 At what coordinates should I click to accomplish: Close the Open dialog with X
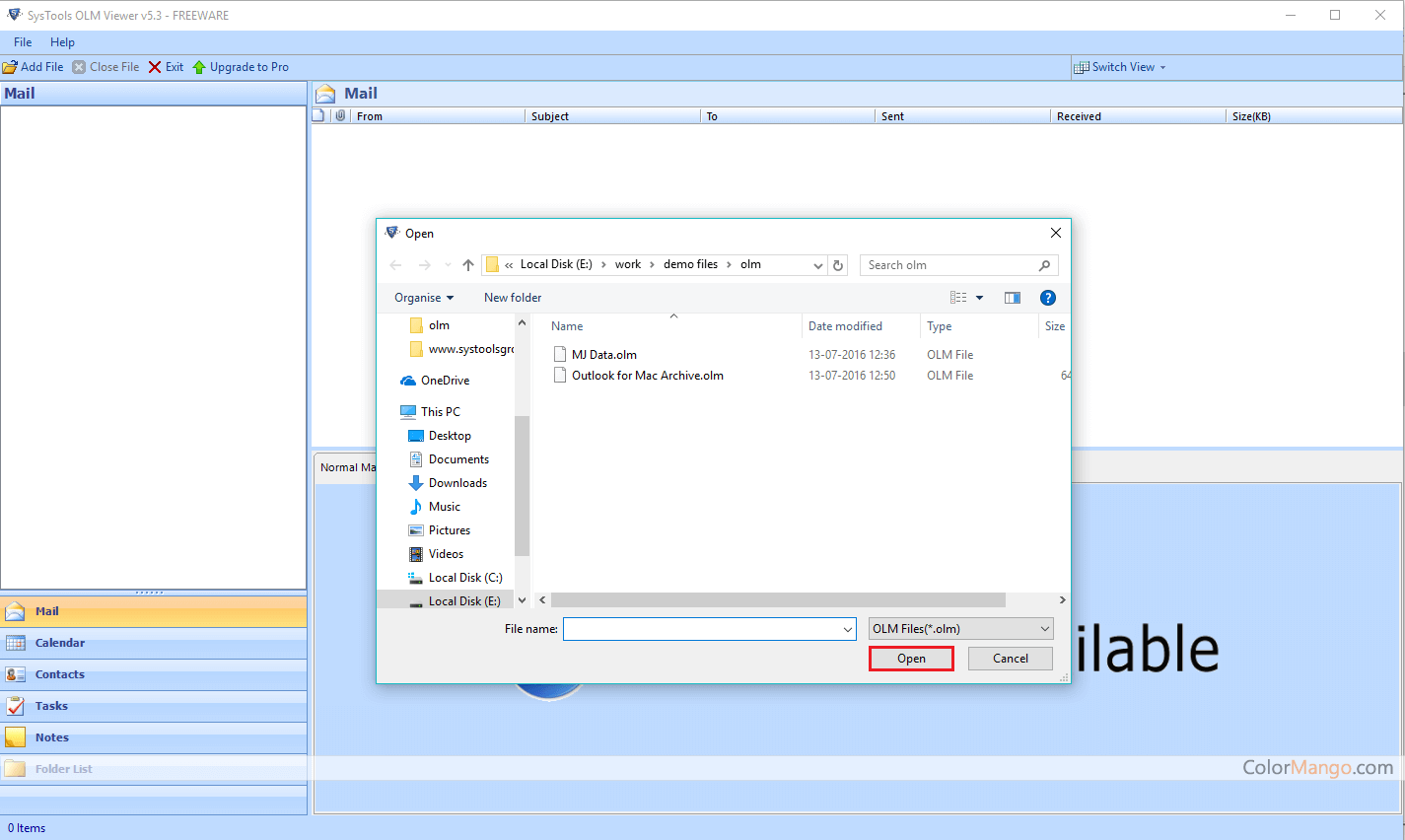click(x=1055, y=234)
